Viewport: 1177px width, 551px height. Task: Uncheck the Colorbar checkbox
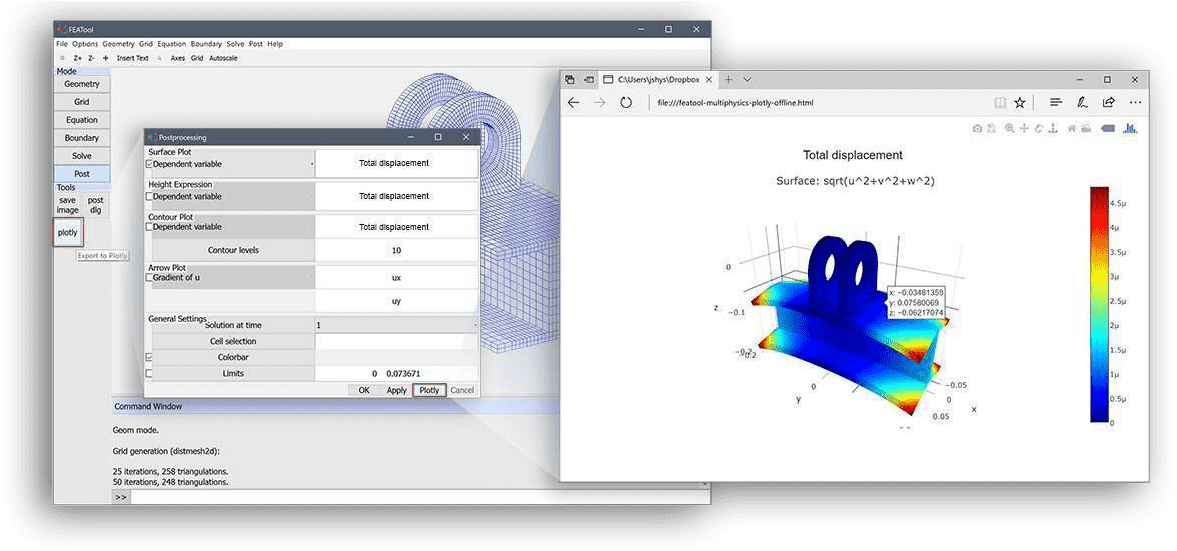(149, 357)
